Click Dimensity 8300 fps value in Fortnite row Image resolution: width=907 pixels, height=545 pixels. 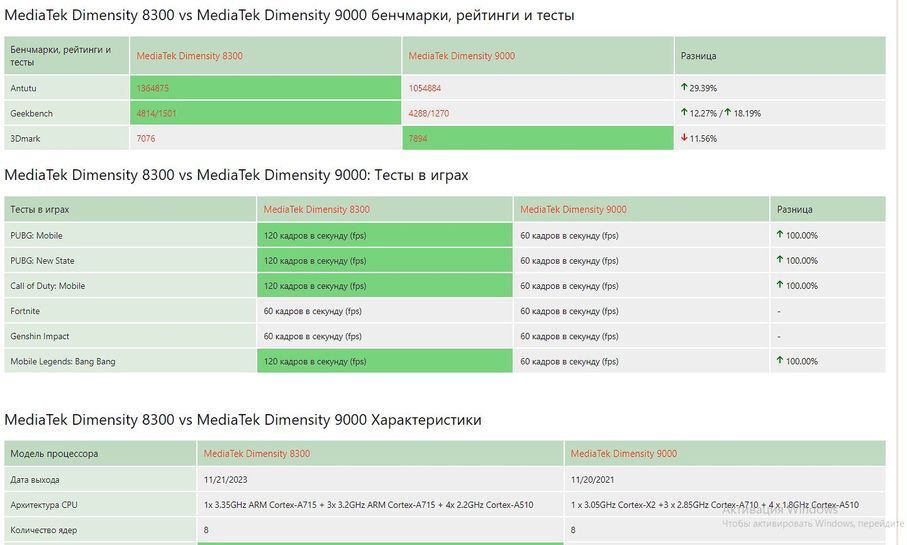pyautogui.click(x=312, y=311)
